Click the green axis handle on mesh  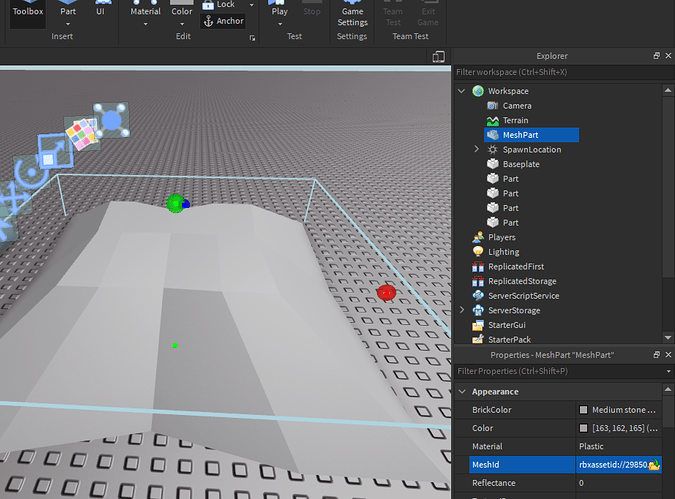175,203
